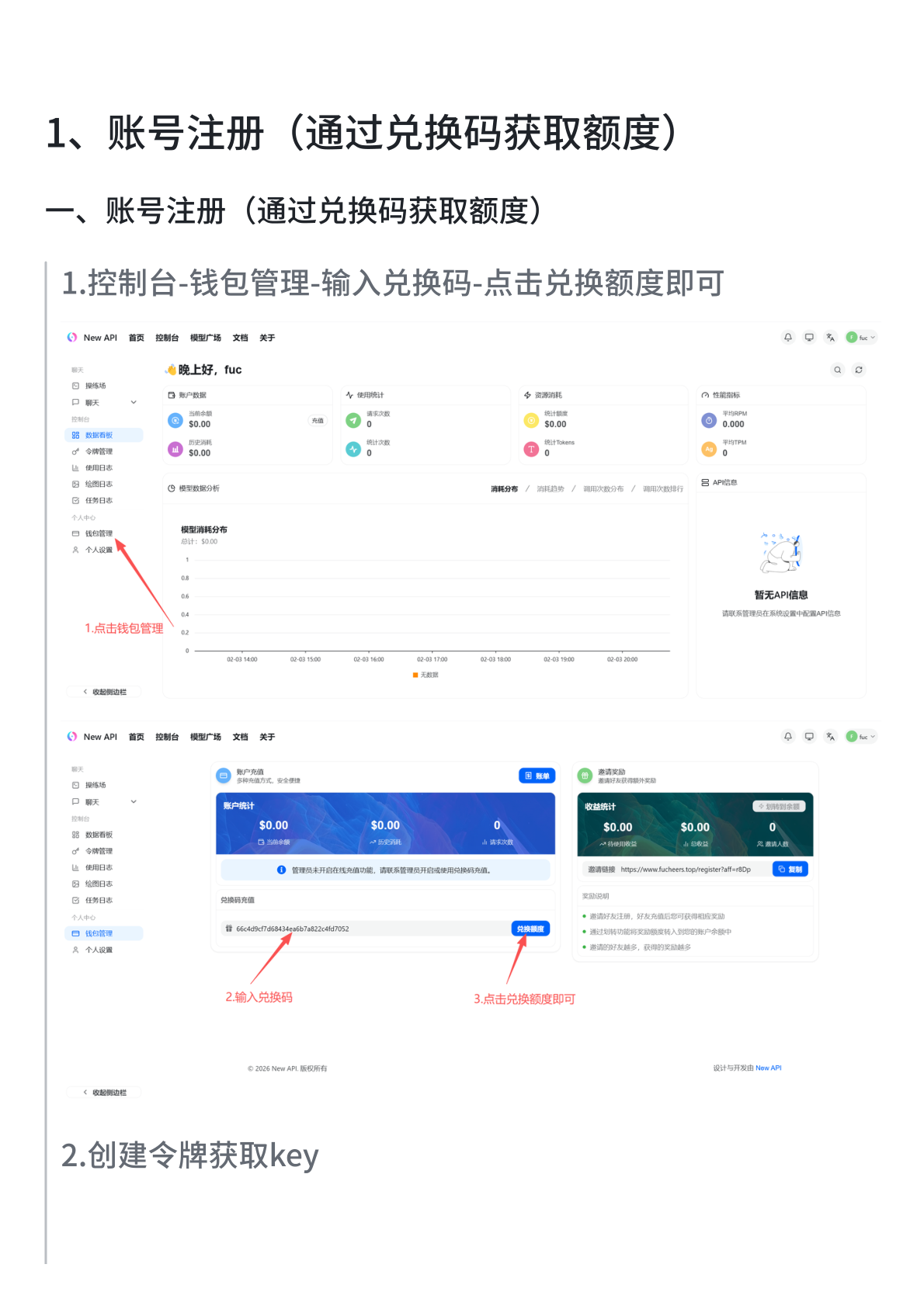Viewport: 924px width, 1306px height.
Task: Click the info icon in the 管理员未开启在线充值 notice
Action: click(281, 870)
